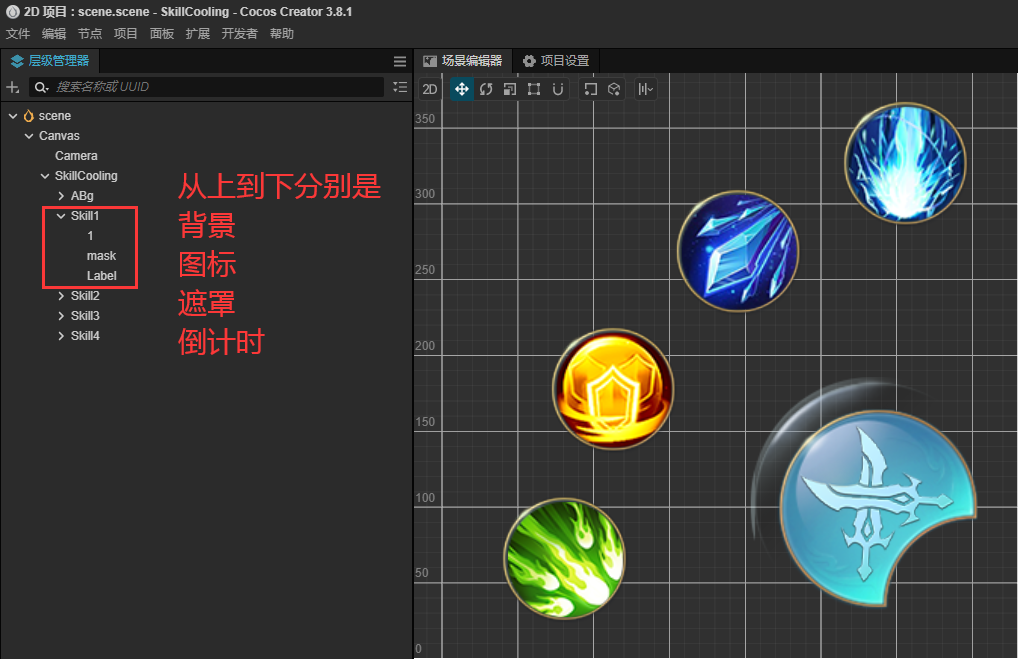The height and width of the screenshot is (659, 1018).
Task: Open the 节点 menu
Action: [x=90, y=34]
